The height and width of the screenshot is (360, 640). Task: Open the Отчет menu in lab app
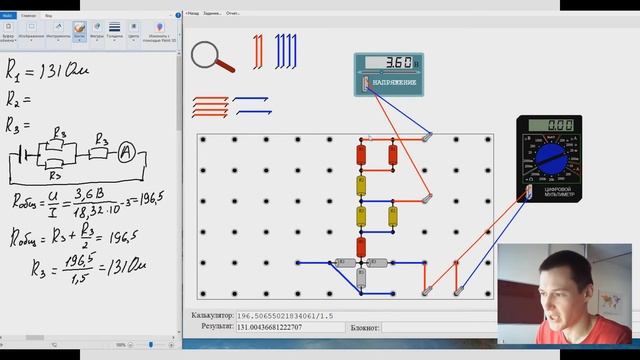coord(233,13)
